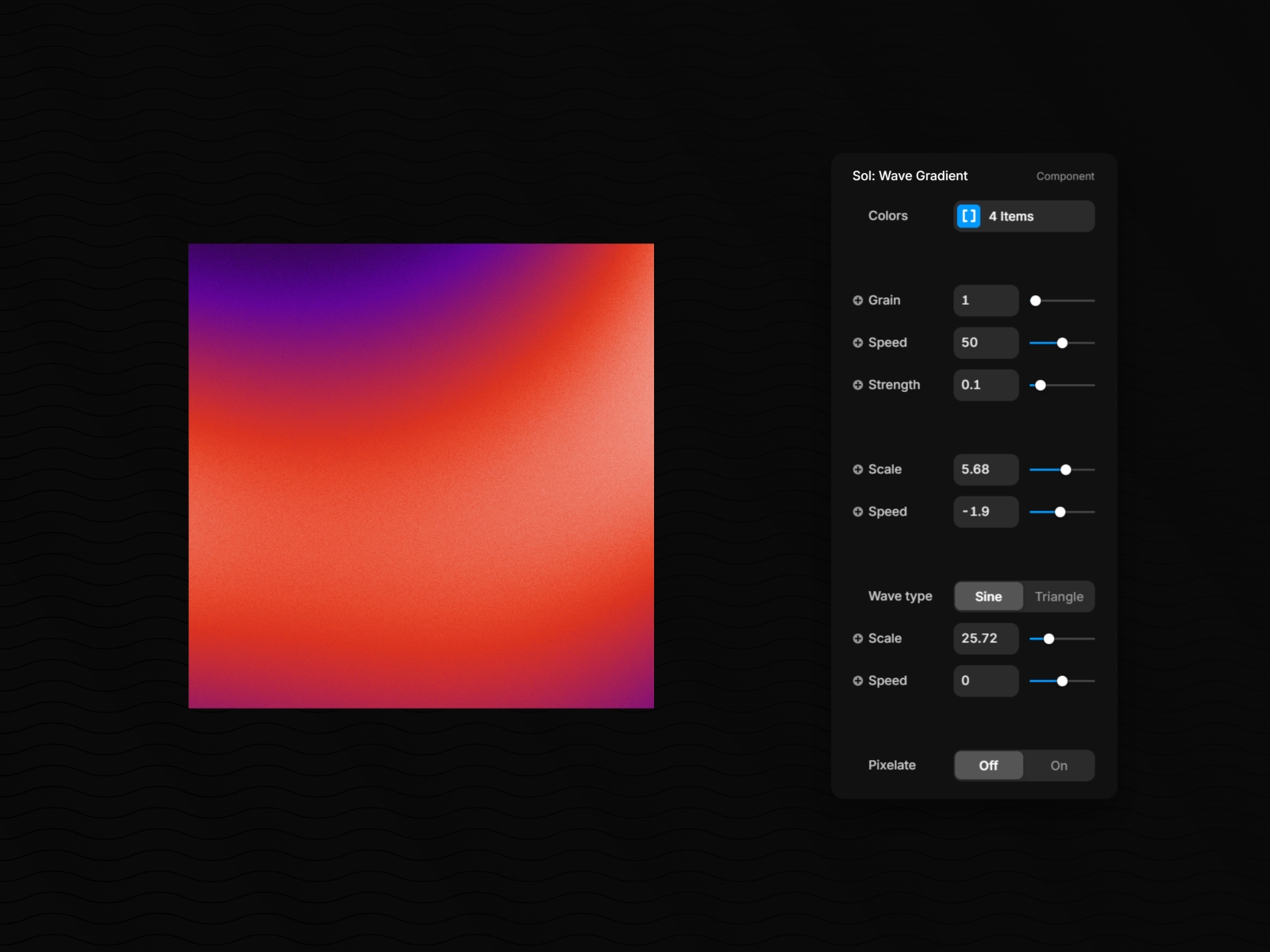Click the plus icon beside Strength
The width and height of the screenshot is (1270, 952).
click(858, 385)
